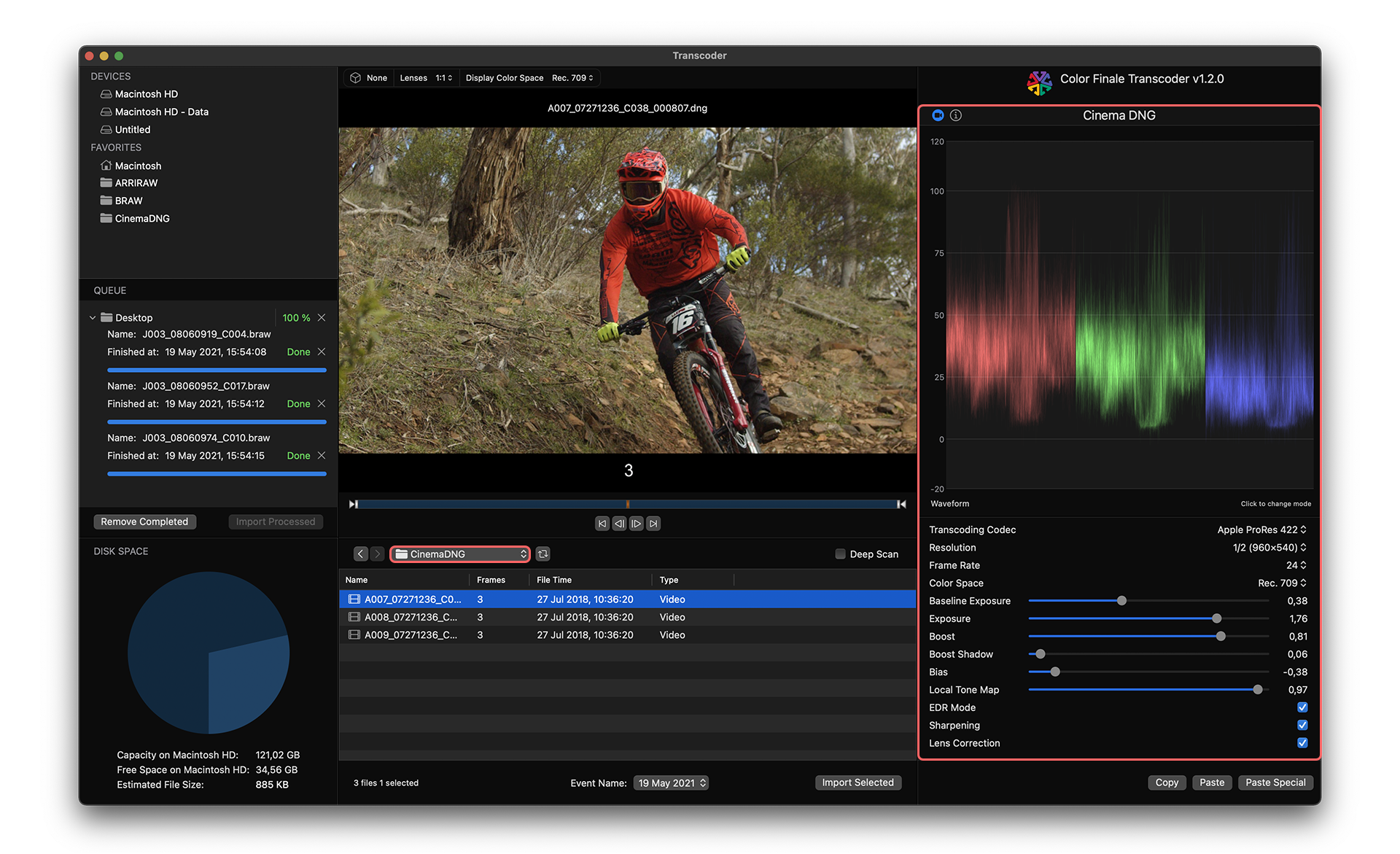Open the Macintosh home favorite
This screenshot has height=854, width=1400.
pyautogui.click(x=131, y=166)
